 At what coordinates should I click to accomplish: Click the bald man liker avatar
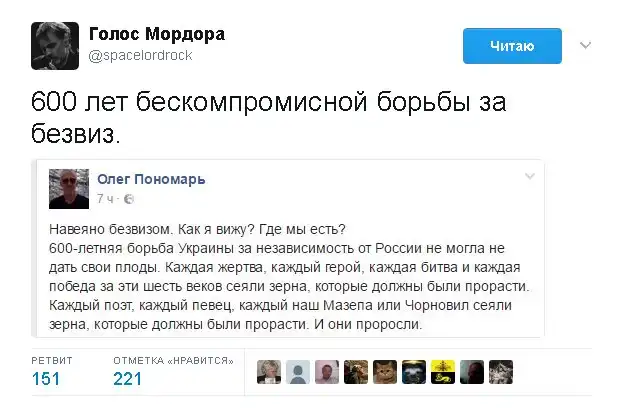[326, 372]
